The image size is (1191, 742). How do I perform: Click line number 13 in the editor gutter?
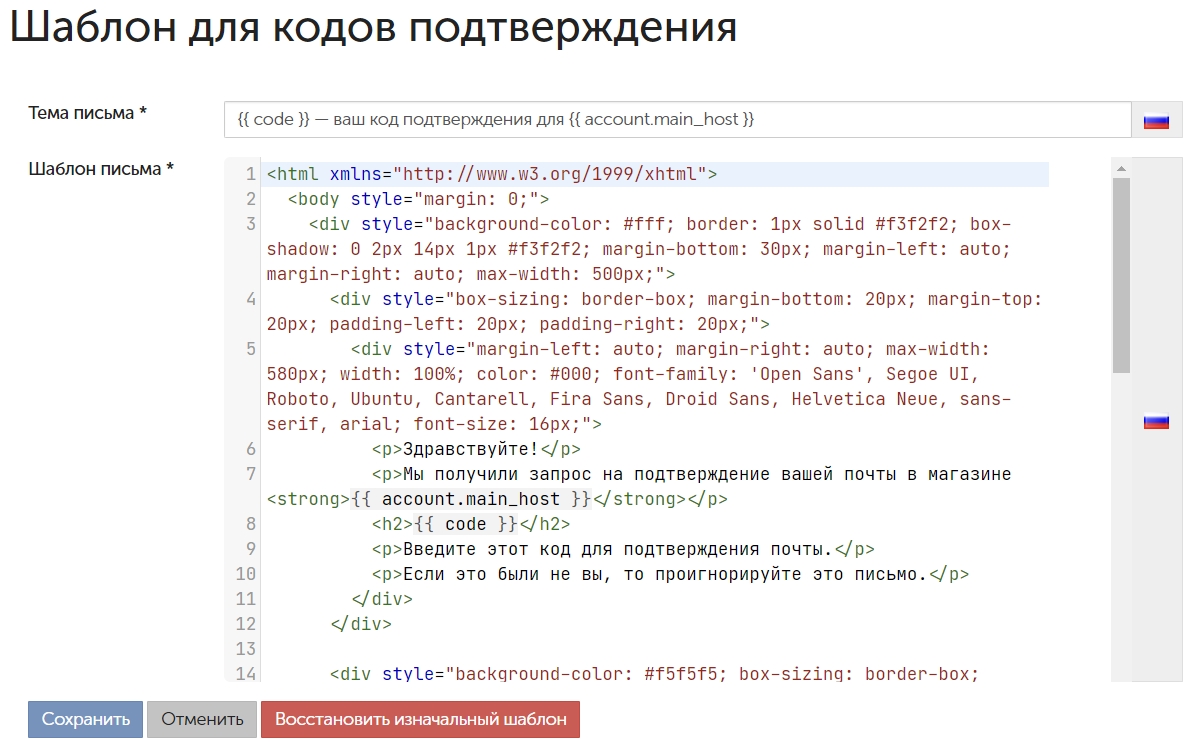point(245,649)
